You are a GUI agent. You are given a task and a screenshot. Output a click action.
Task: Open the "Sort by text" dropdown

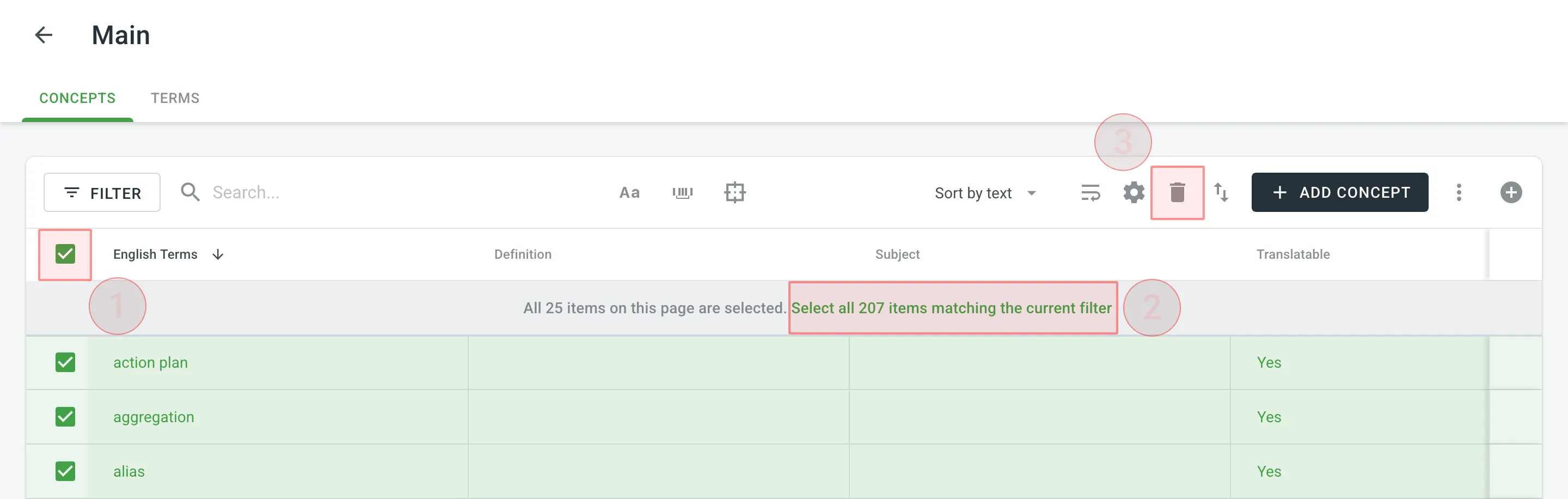click(985, 193)
